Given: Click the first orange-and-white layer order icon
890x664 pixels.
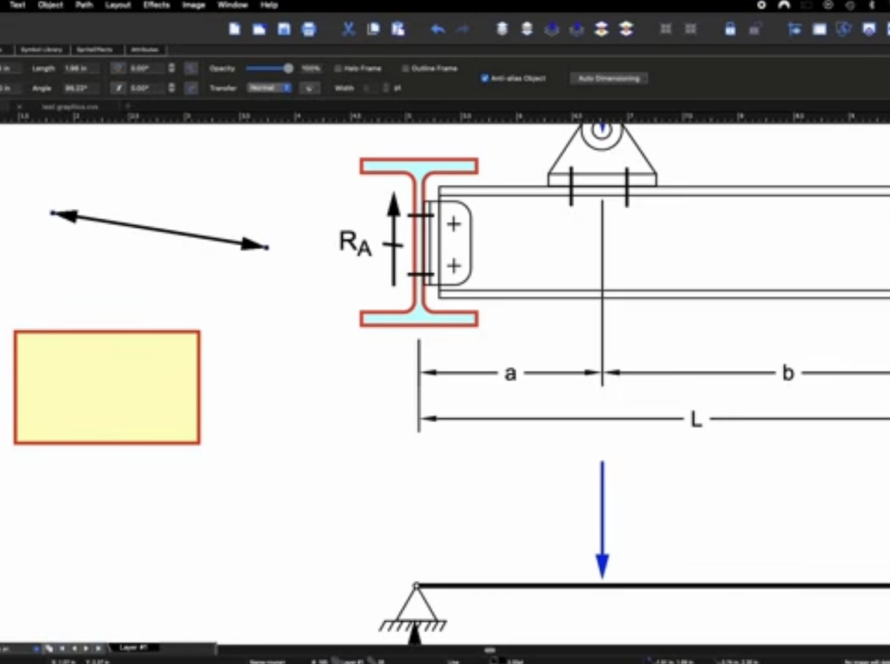Looking at the screenshot, I should click(x=601, y=29).
